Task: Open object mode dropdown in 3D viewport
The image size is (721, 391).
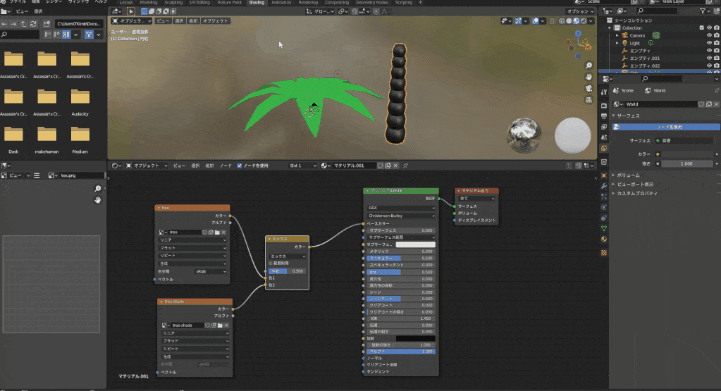Action: (132, 21)
